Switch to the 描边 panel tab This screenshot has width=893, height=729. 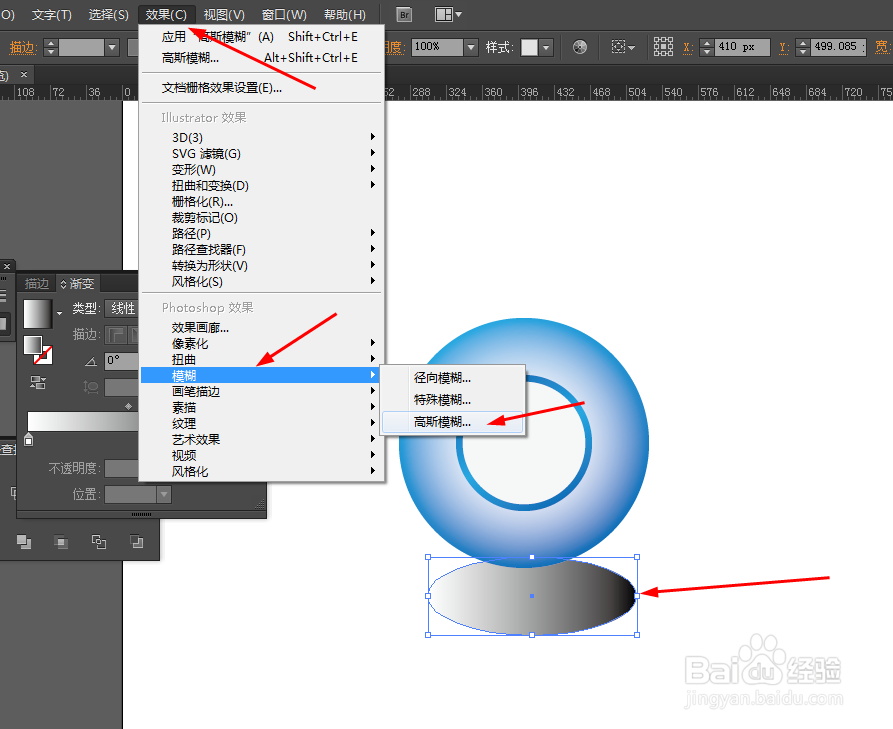[36, 284]
